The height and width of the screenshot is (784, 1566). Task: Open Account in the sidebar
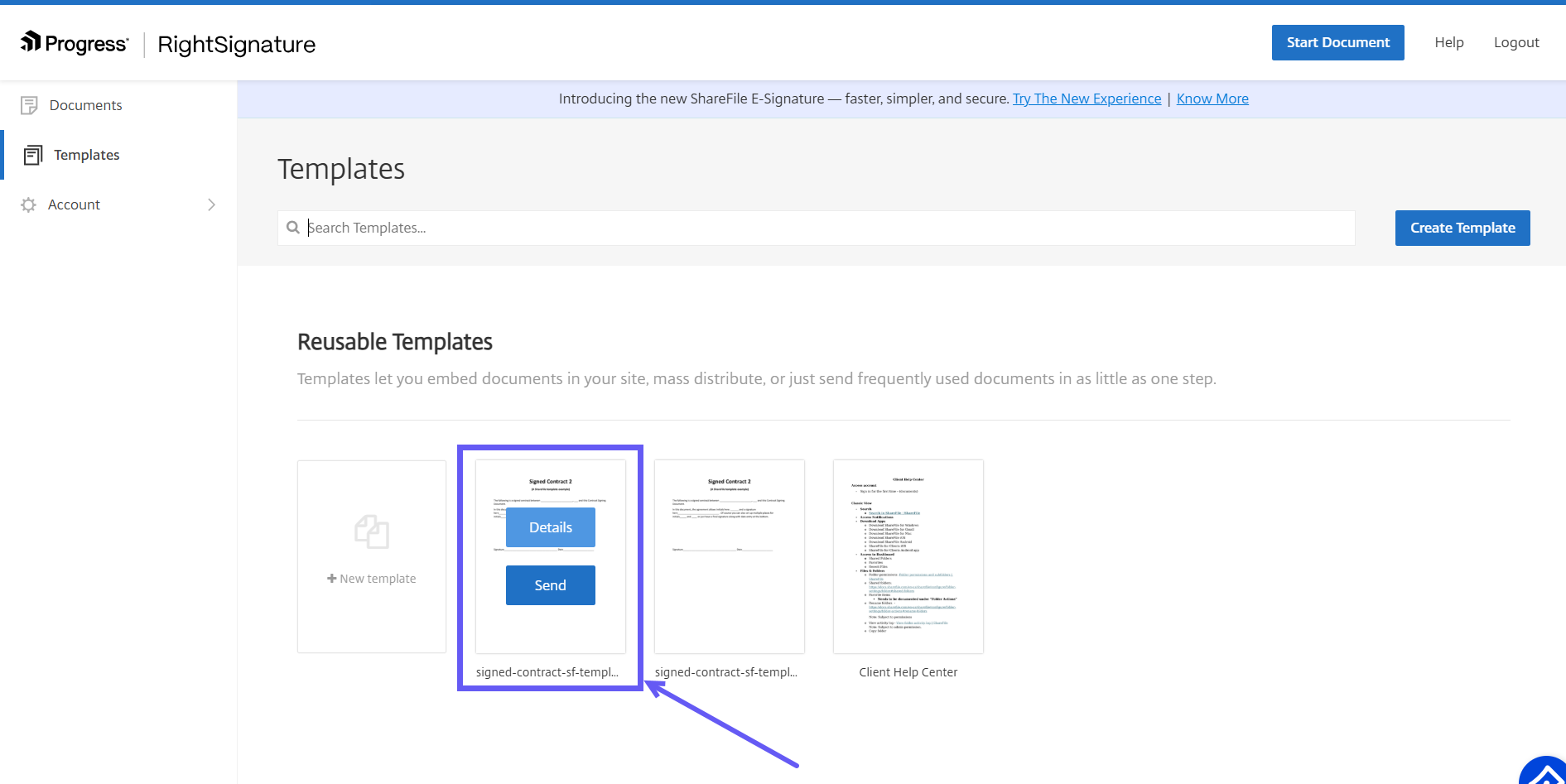tap(75, 204)
